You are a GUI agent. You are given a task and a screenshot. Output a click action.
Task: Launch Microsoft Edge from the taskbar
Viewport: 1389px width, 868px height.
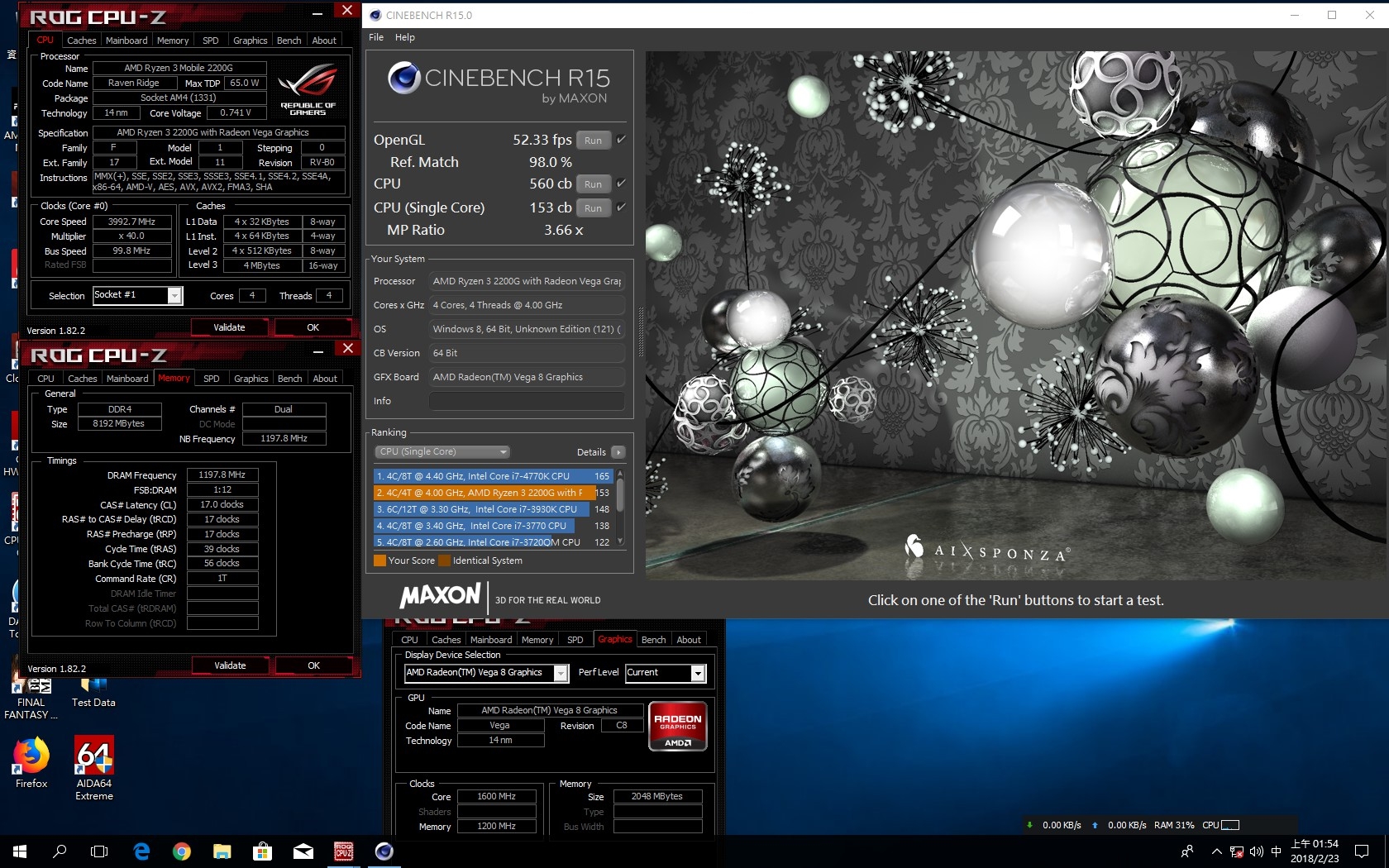(x=141, y=851)
